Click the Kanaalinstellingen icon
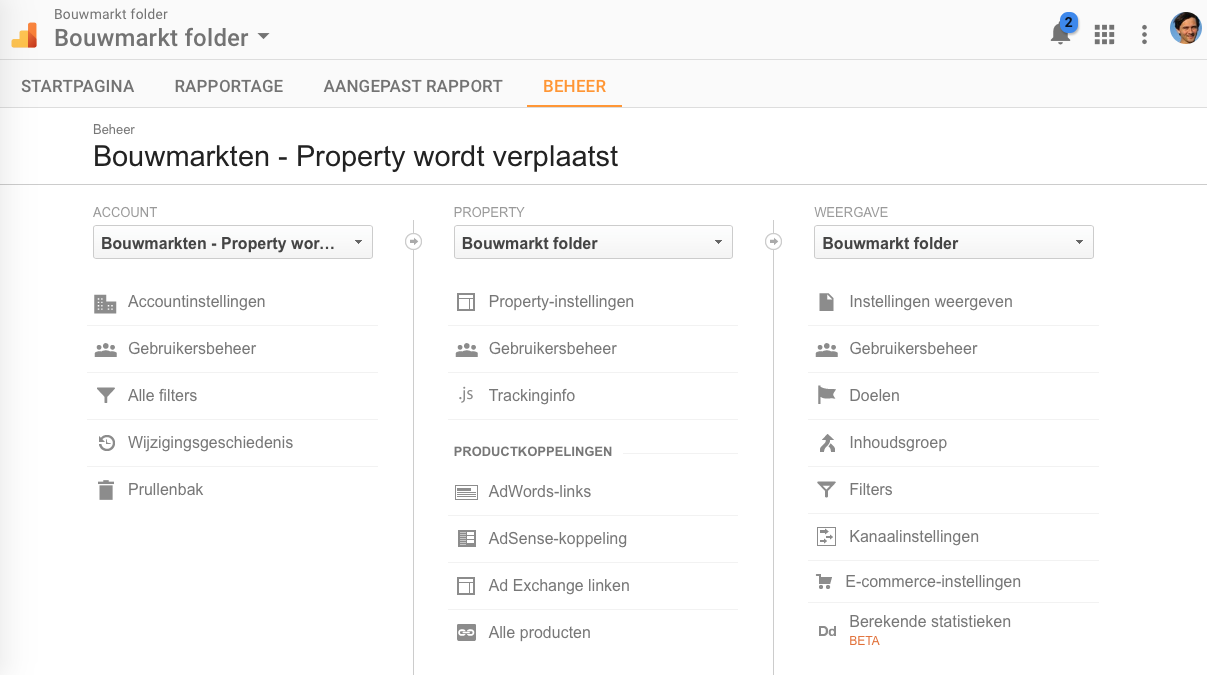 point(826,537)
